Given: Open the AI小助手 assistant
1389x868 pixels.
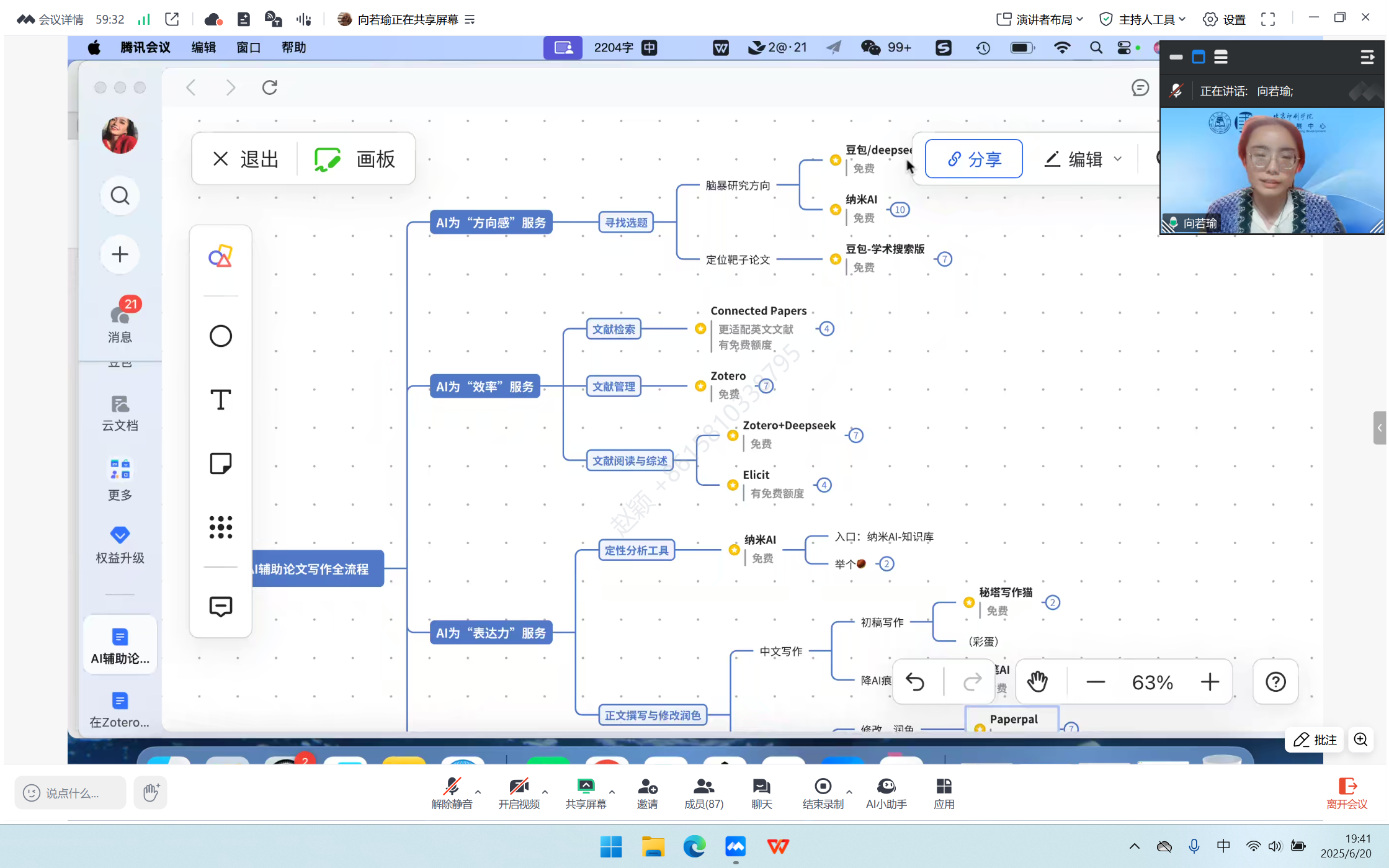Looking at the screenshot, I should click(886, 794).
